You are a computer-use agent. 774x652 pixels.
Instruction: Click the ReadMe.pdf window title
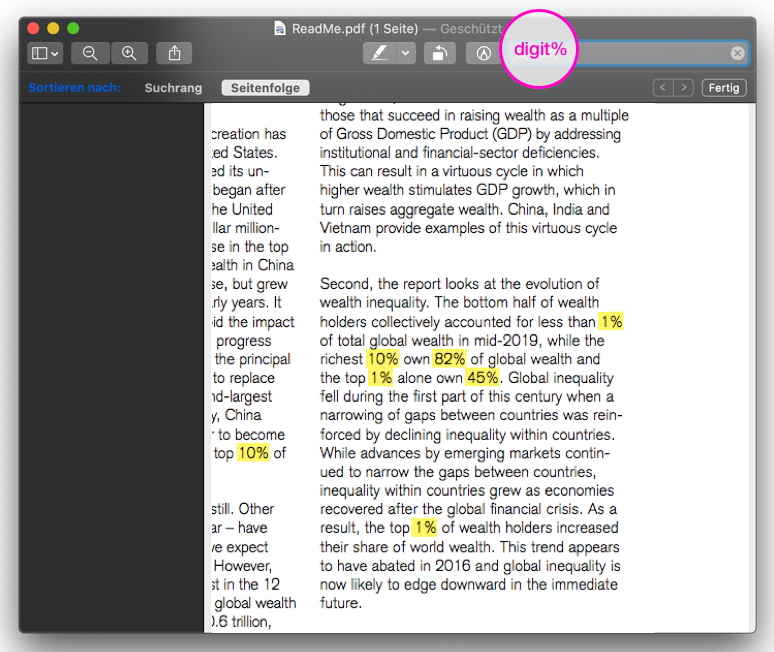(355, 29)
